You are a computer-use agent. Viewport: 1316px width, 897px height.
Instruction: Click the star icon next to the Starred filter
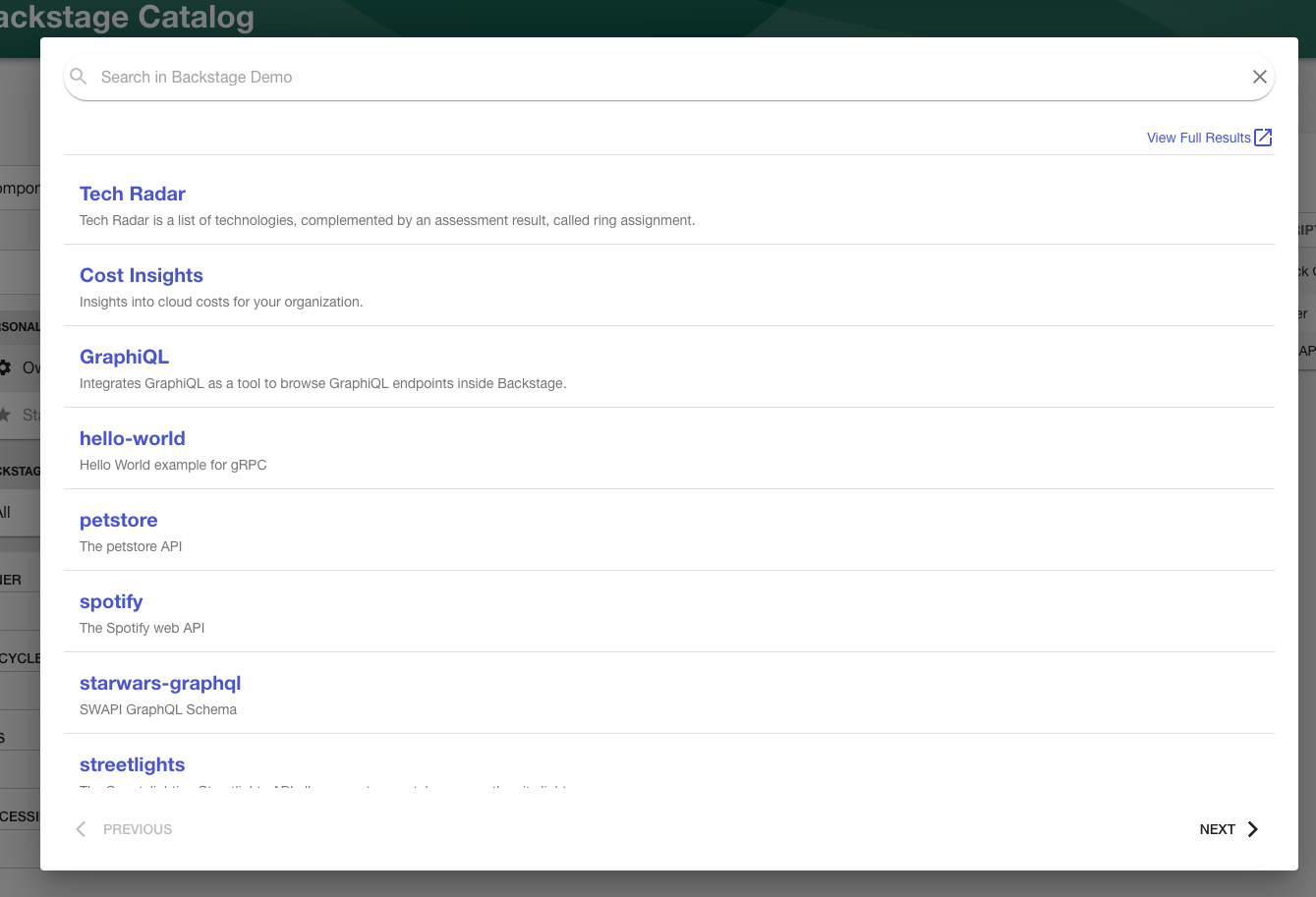tap(5, 415)
